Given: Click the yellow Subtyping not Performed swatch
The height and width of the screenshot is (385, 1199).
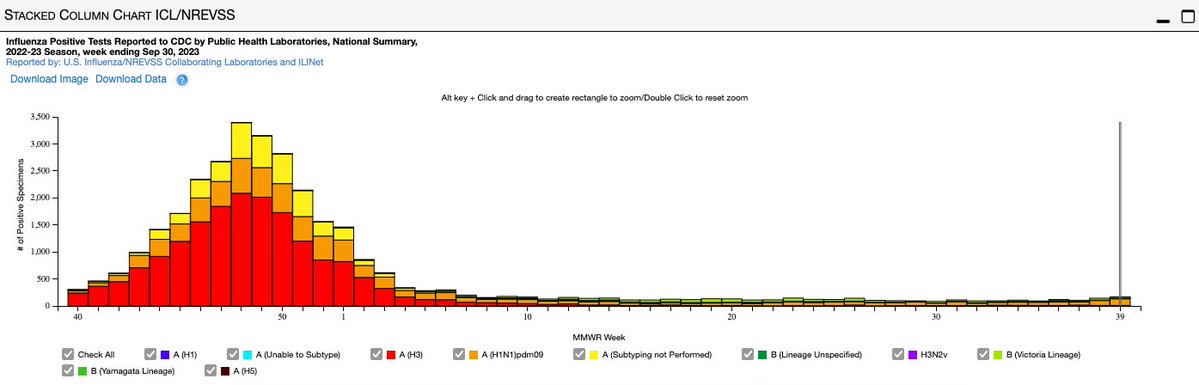Looking at the screenshot, I should [x=594, y=354].
